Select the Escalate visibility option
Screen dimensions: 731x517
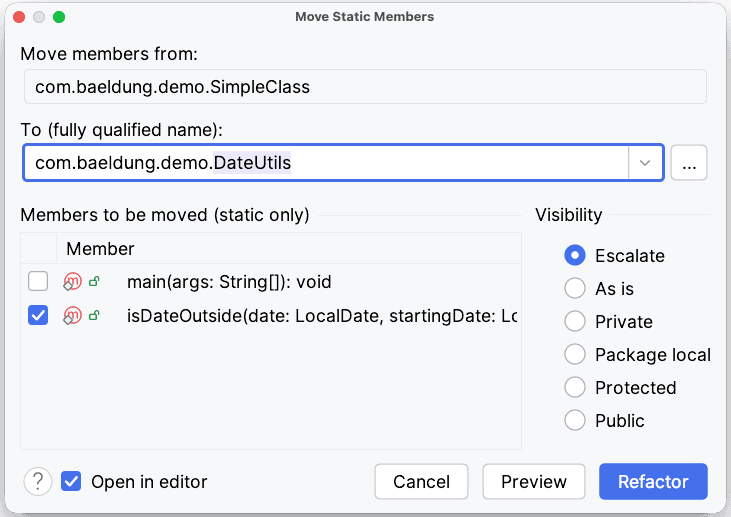[x=575, y=255]
